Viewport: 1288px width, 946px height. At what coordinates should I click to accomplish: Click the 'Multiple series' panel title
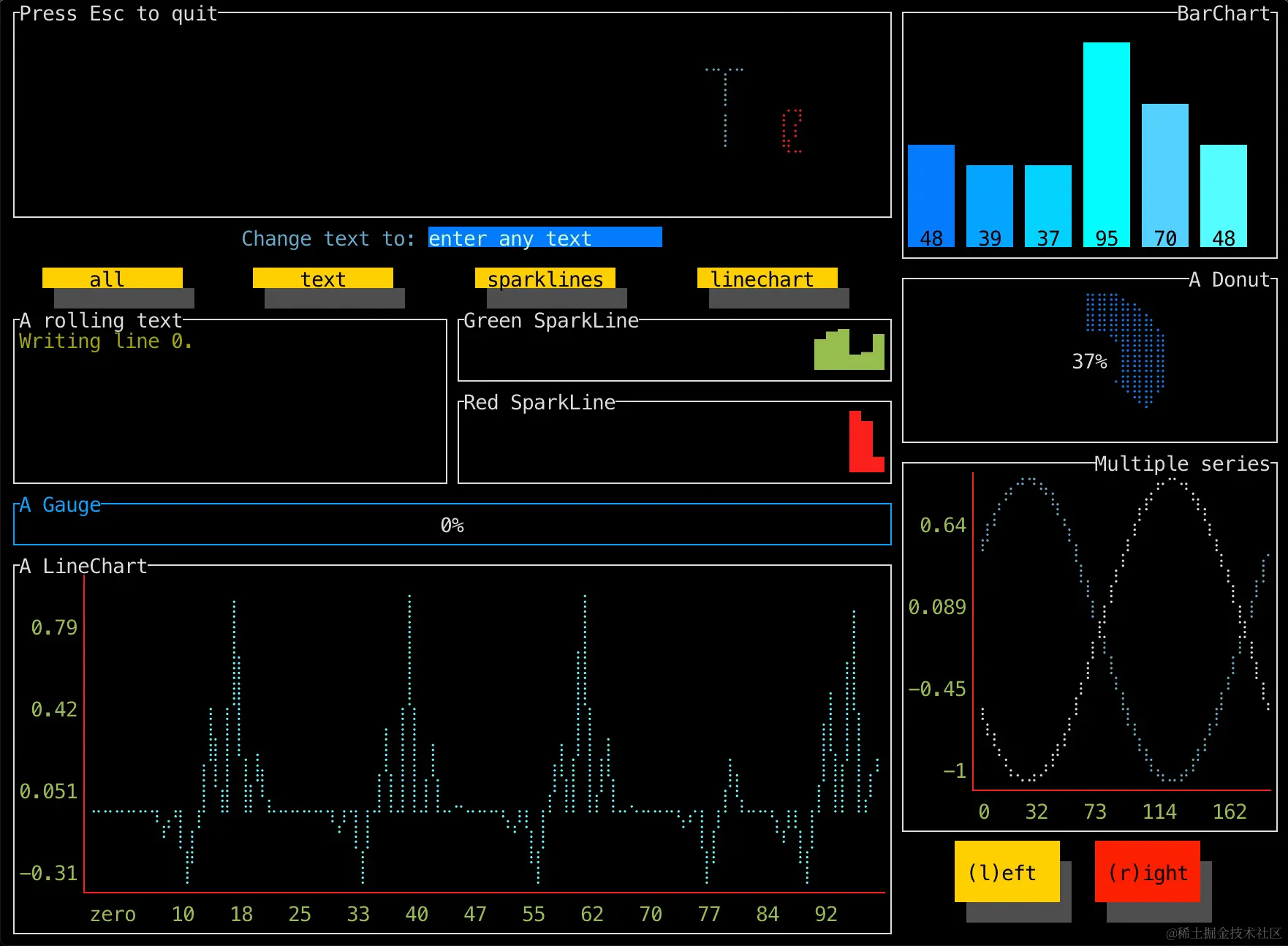[x=1183, y=463]
